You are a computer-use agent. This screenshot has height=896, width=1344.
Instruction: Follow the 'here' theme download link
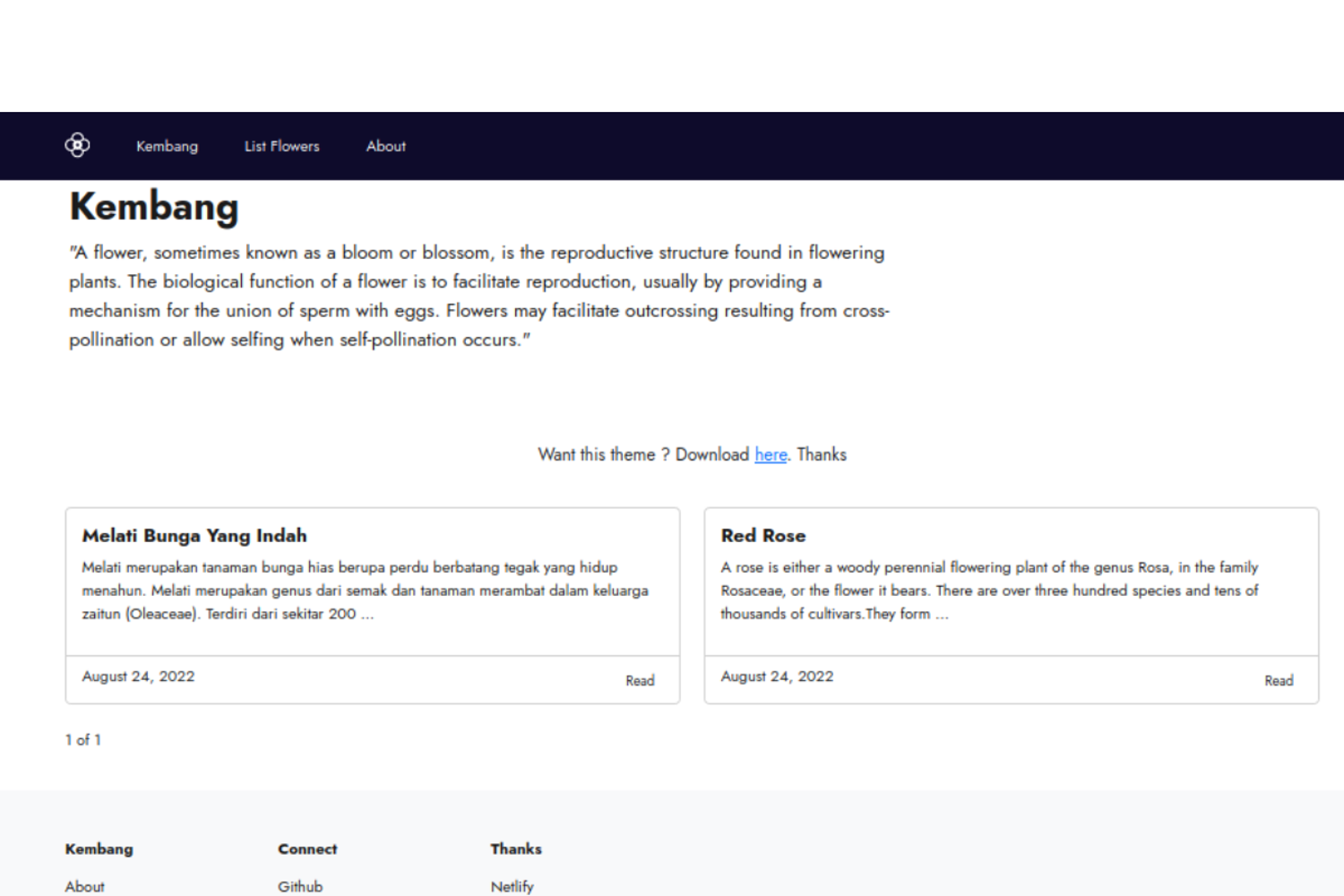pos(771,454)
